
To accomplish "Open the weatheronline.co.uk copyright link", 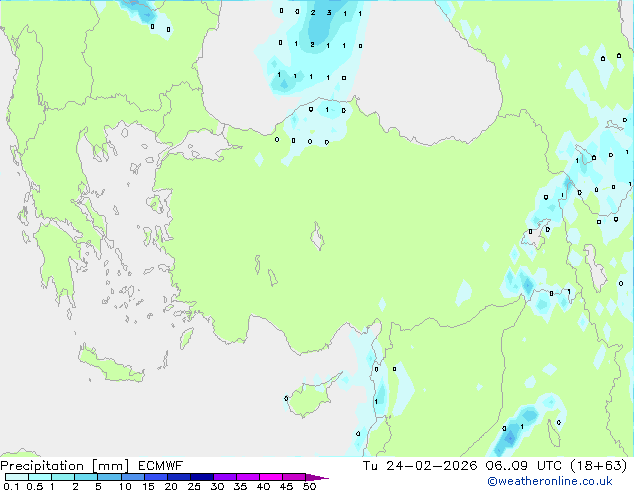I will [x=549, y=481].
